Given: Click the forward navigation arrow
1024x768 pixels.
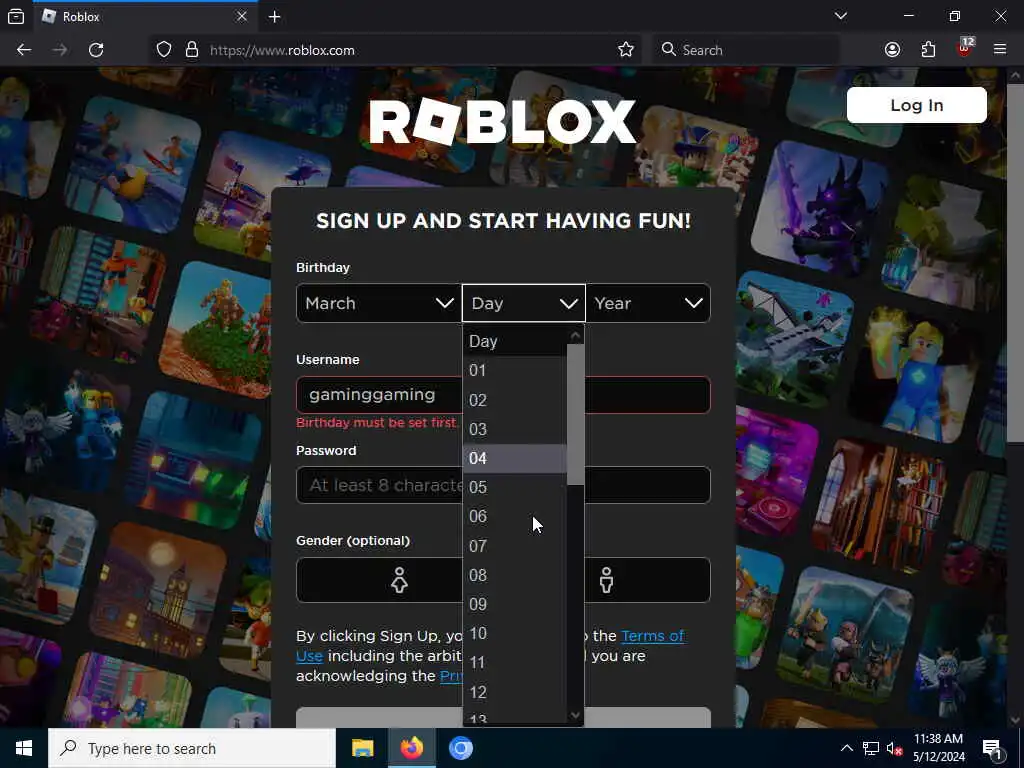Looking at the screenshot, I should [60, 50].
